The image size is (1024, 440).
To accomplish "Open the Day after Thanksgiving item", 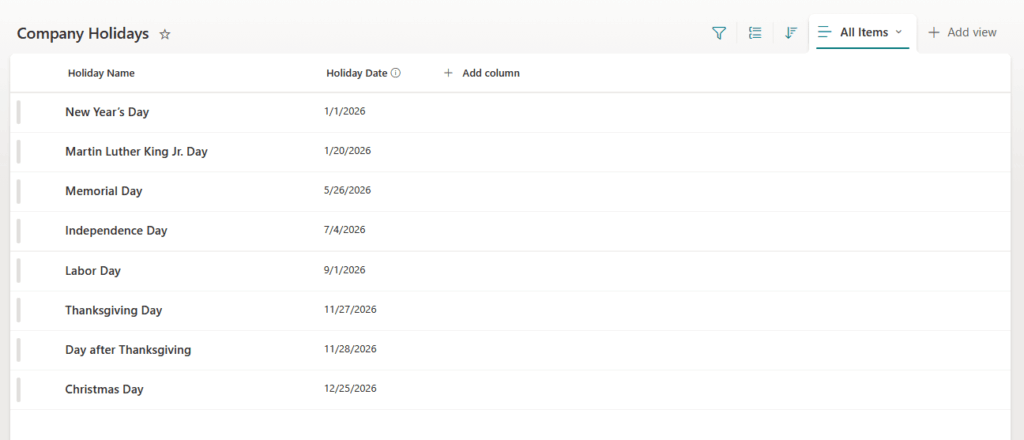I will coord(128,350).
